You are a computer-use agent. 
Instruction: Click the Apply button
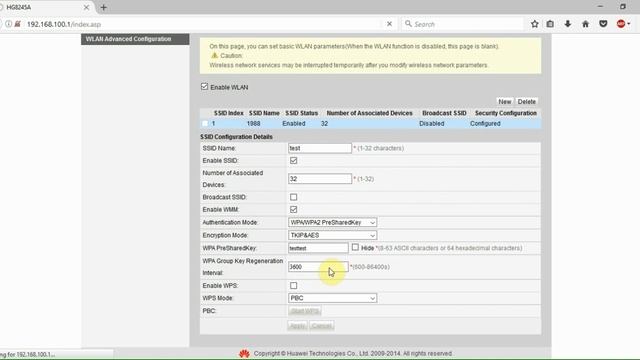pyautogui.click(x=297, y=326)
